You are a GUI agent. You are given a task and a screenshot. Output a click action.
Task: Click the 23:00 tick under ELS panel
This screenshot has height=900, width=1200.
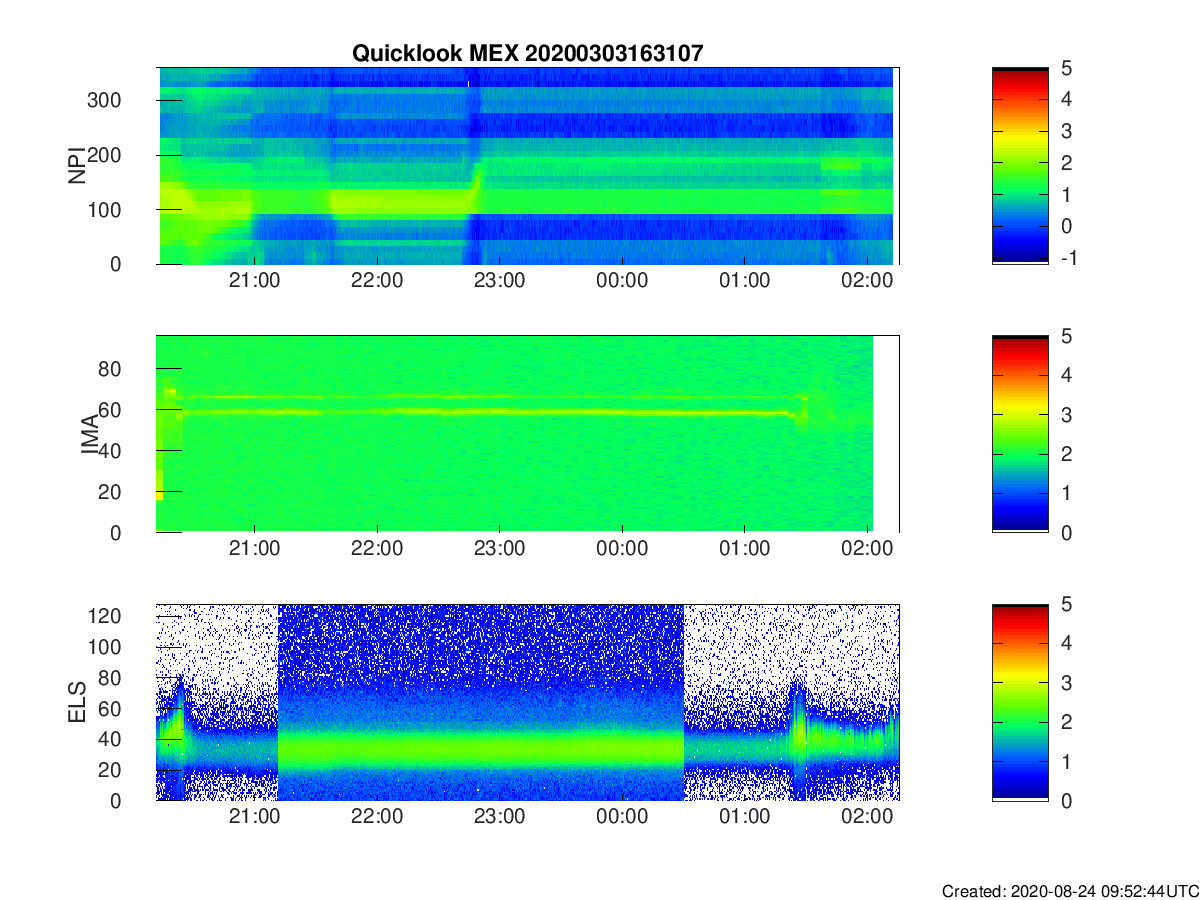499,817
